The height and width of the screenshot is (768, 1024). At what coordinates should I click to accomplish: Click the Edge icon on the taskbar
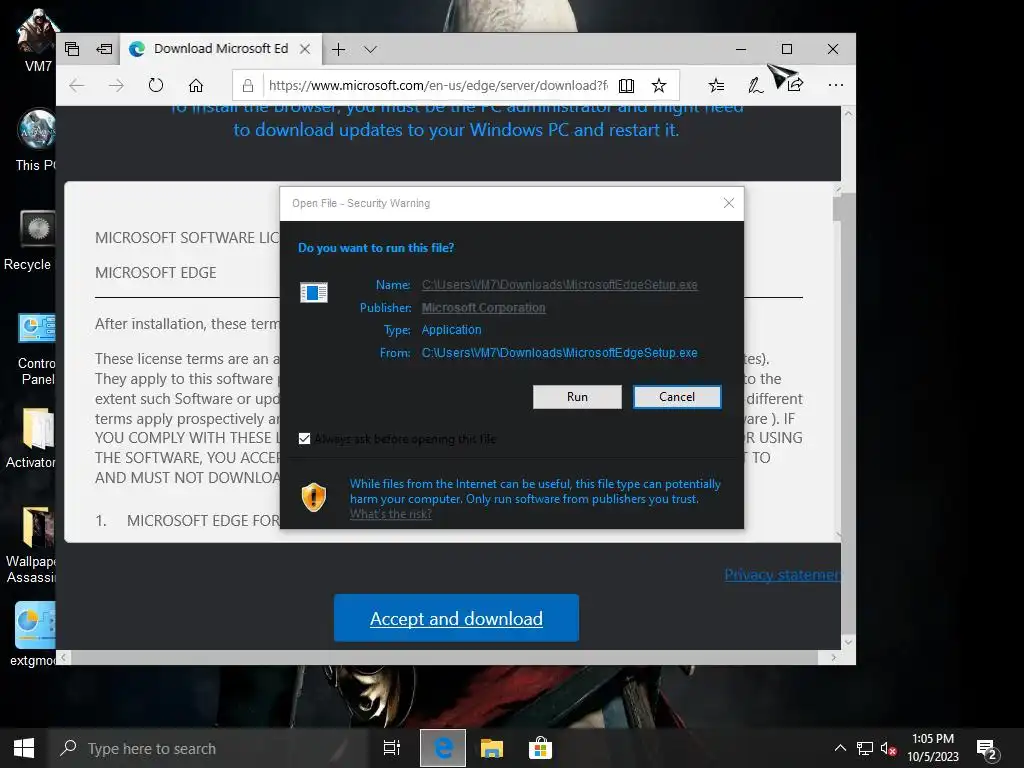tap(443, 748)
